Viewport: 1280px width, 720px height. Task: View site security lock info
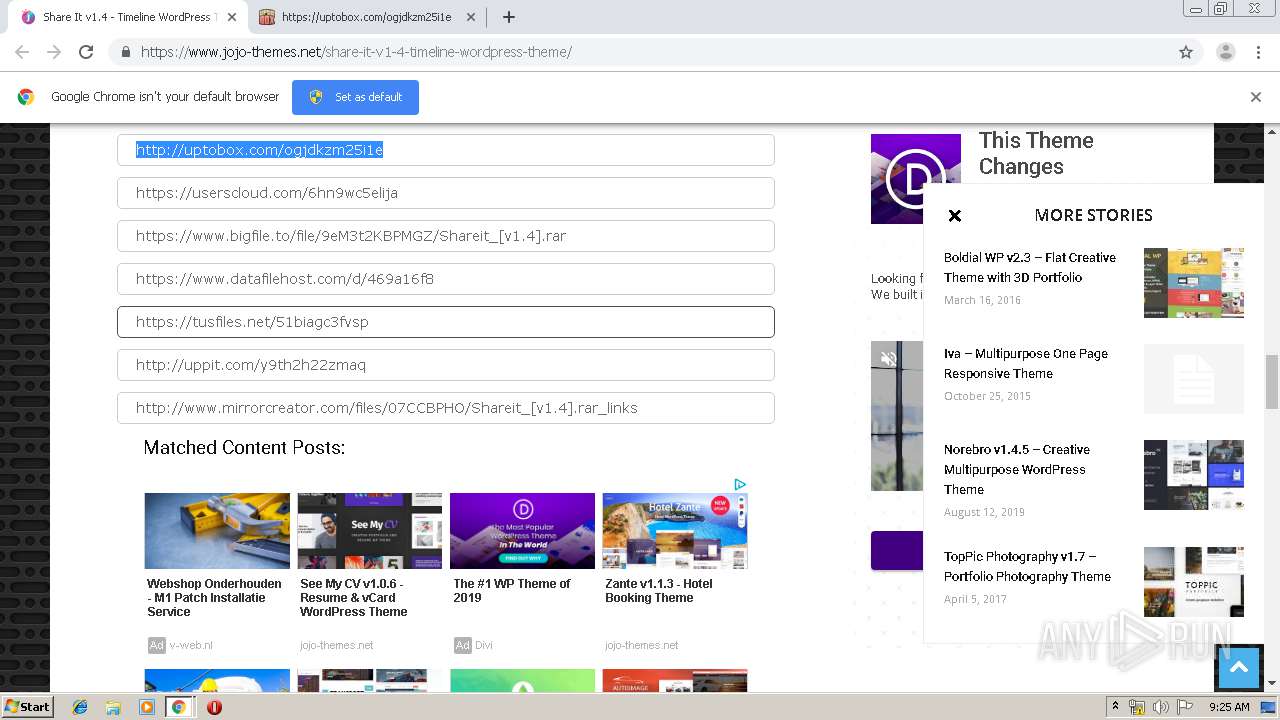coord(125,52)
